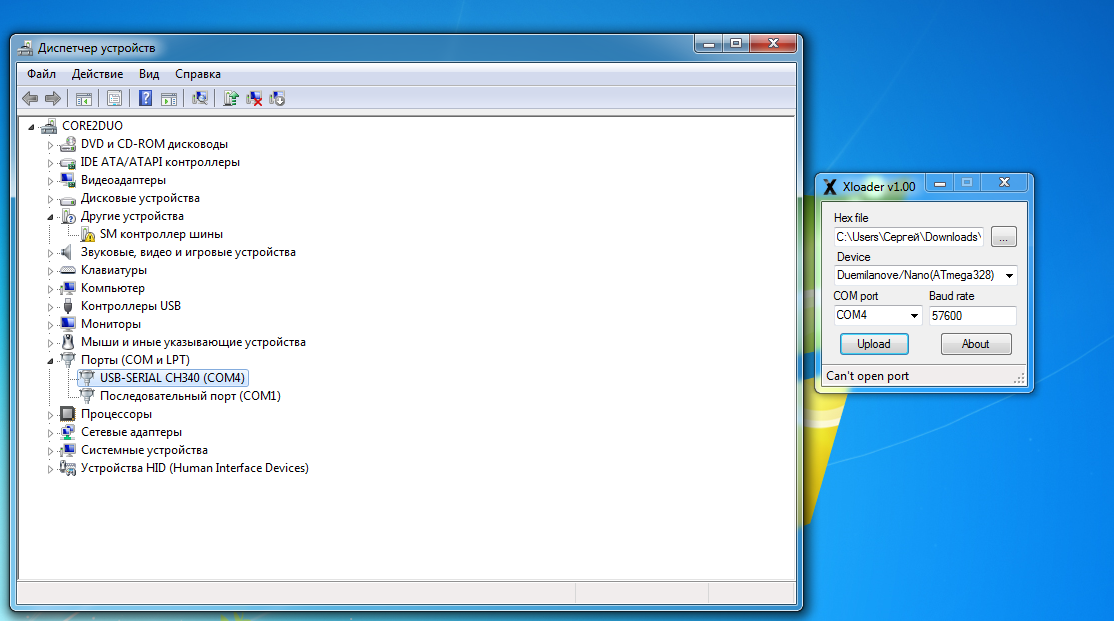Collapse the CORE2DUO root node
The height and width of the screenshot is (621, 1114).
[x=31, y=126]
